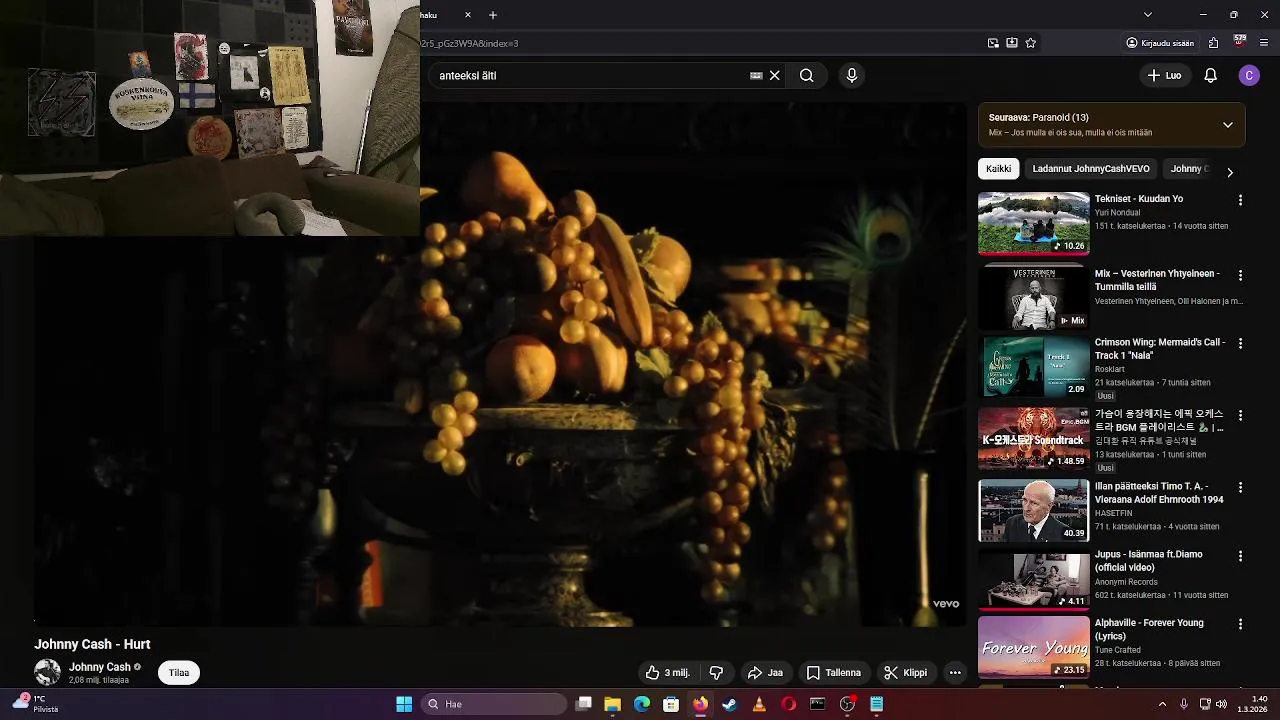Start voice search with the microphone icon
The height and width of the screenshot is (720, 1280).
851,75
